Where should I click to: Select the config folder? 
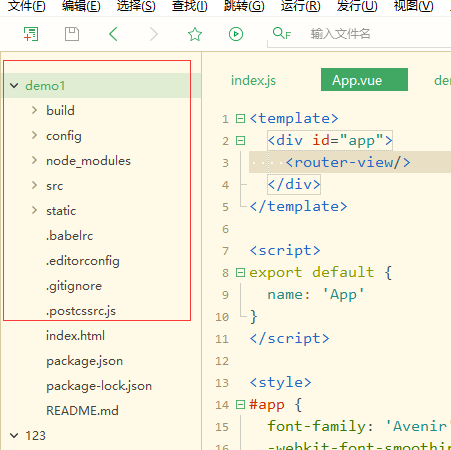(x=64, y=136)
